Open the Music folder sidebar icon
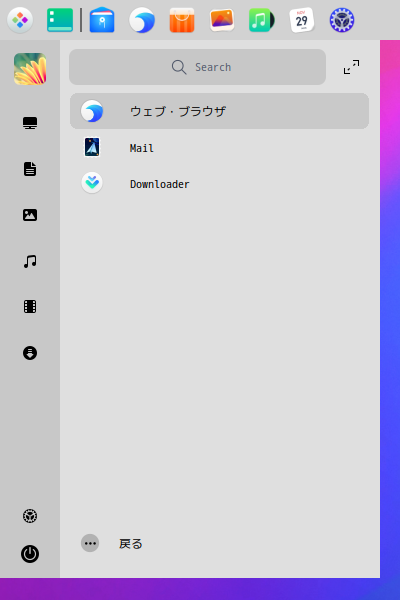This screenshot has width=400, height=600. tap(30, 261)
